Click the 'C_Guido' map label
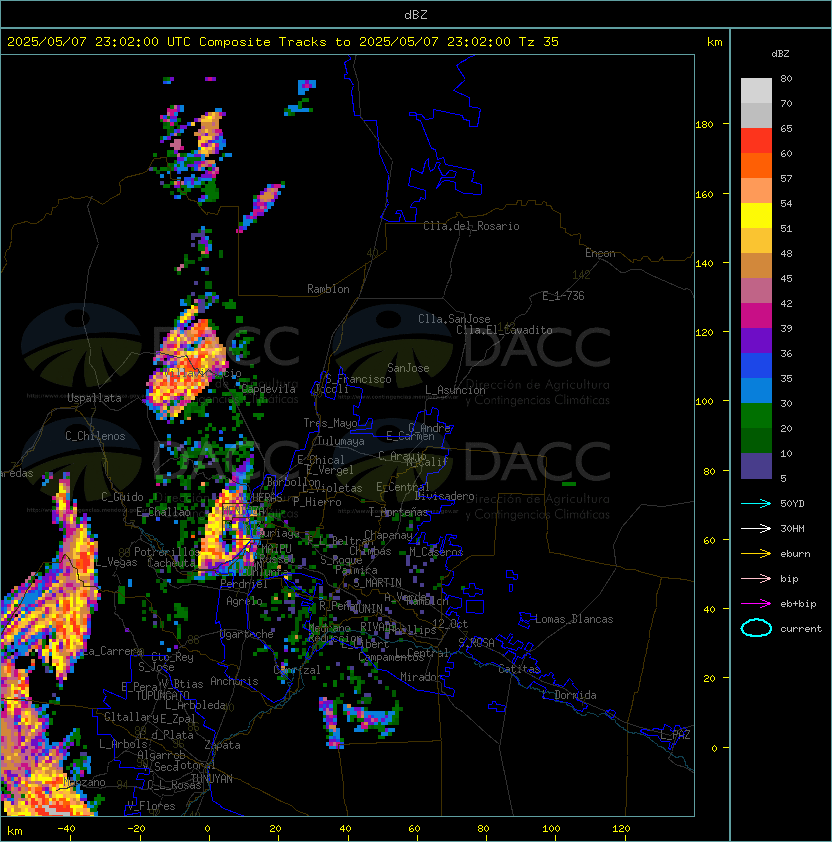The width and height of the screenshot is (832, 842). (x=122, y=497)
